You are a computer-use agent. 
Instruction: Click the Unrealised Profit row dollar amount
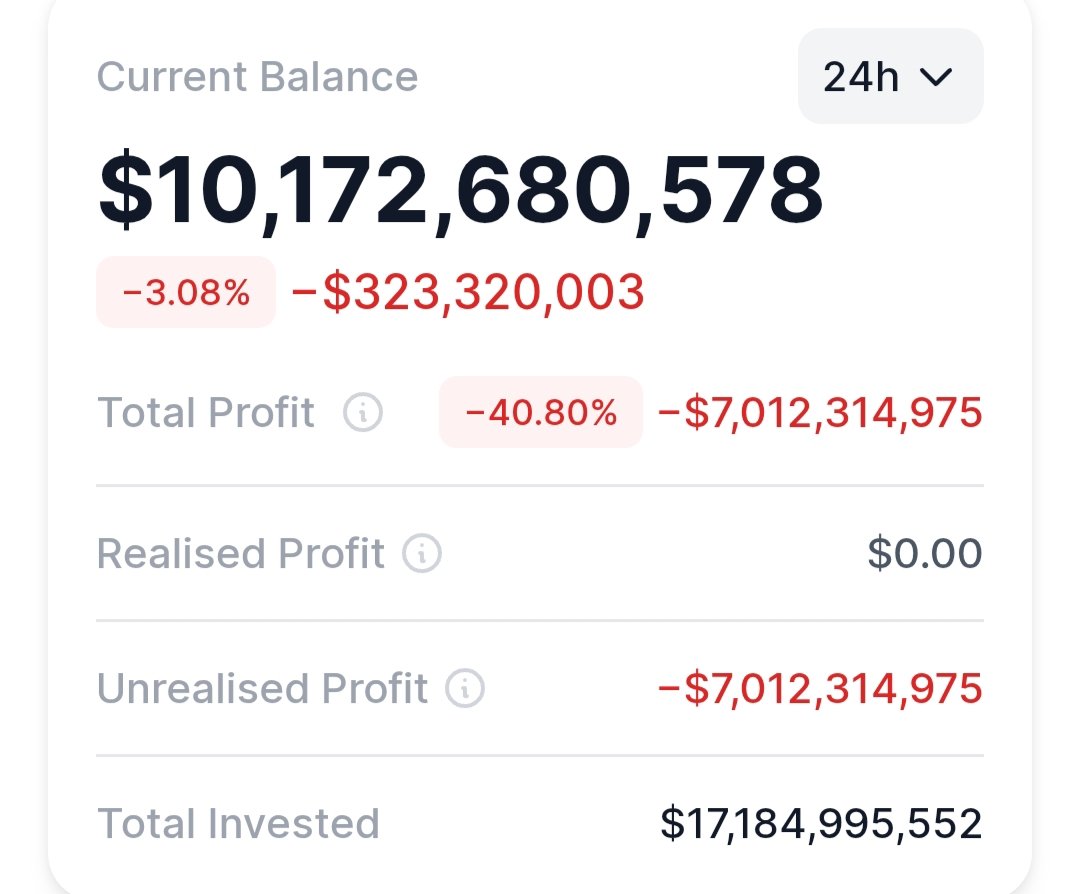(820, 688)
